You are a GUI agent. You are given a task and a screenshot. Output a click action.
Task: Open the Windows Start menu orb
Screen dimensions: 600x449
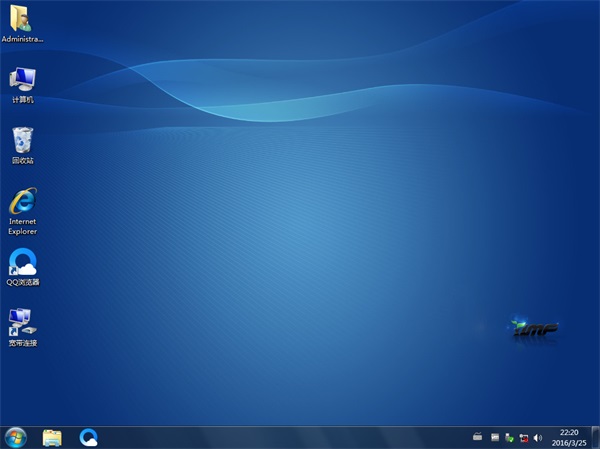pos(15,437)
